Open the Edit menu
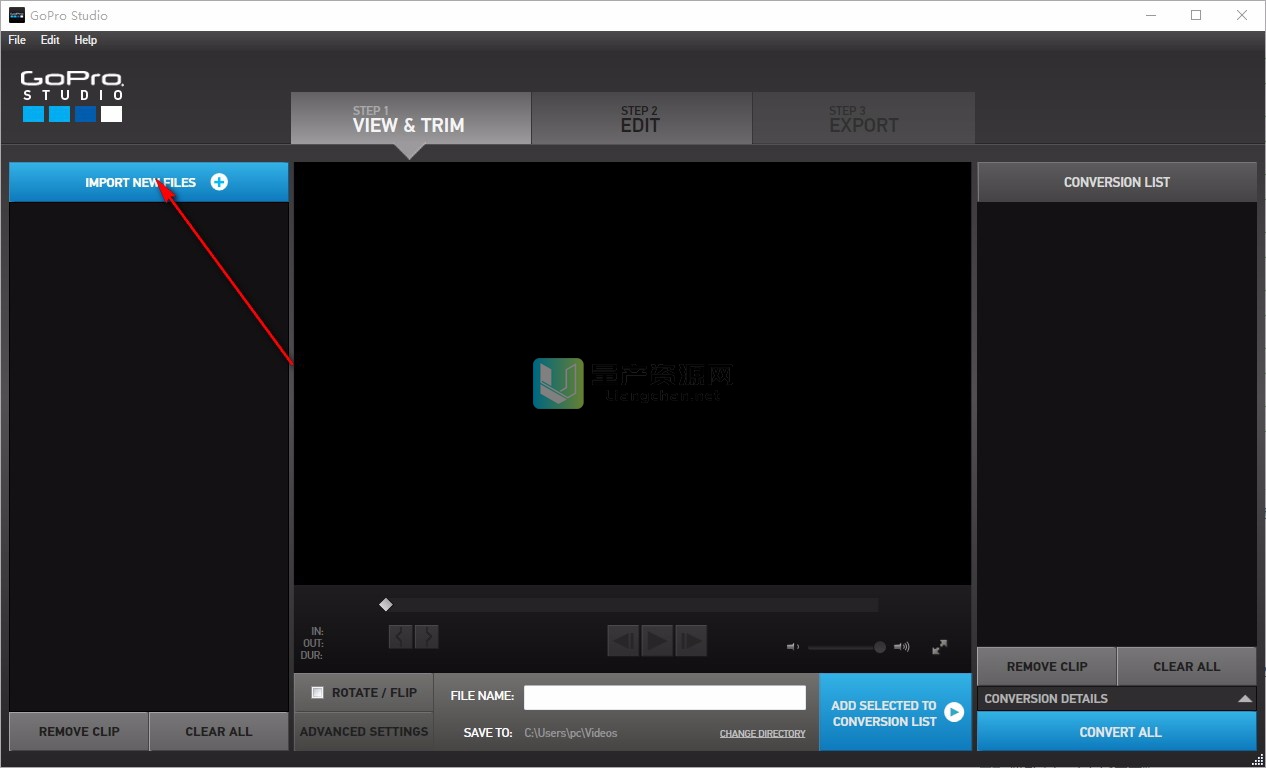Image resolution: width=1266 pixels, height=768 pixels. click(x=50, y=40)
